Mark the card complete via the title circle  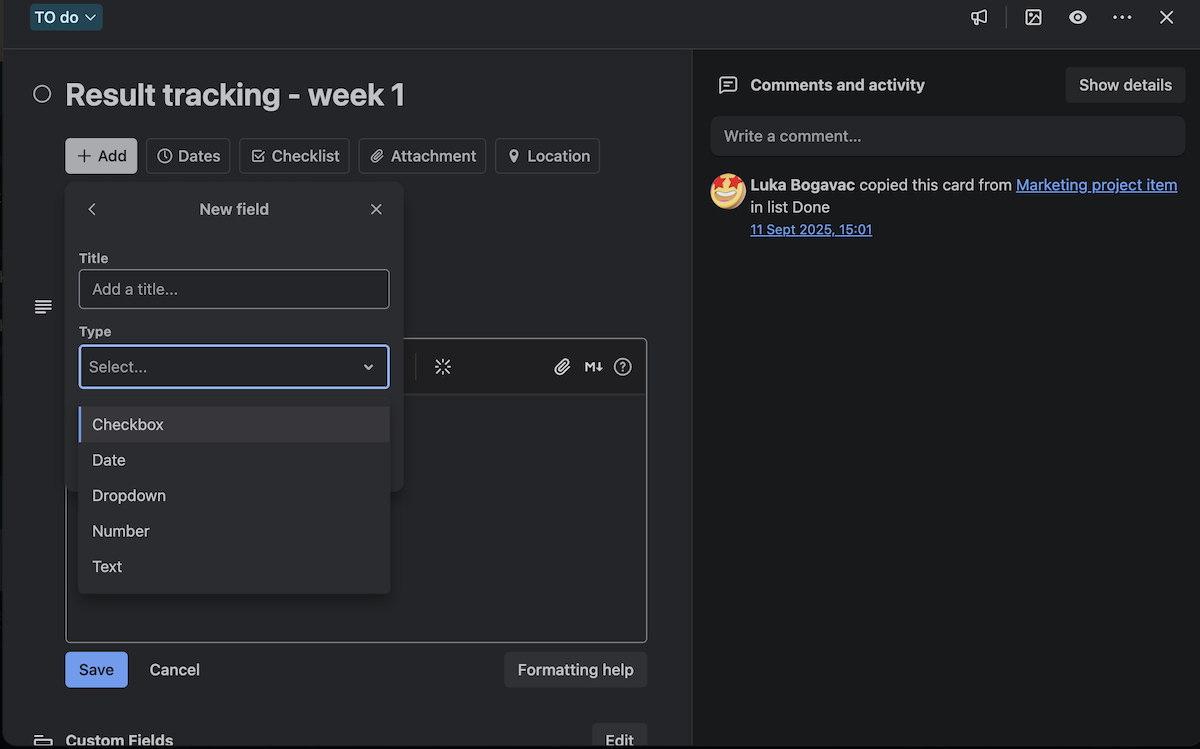(x=42, y=93)
